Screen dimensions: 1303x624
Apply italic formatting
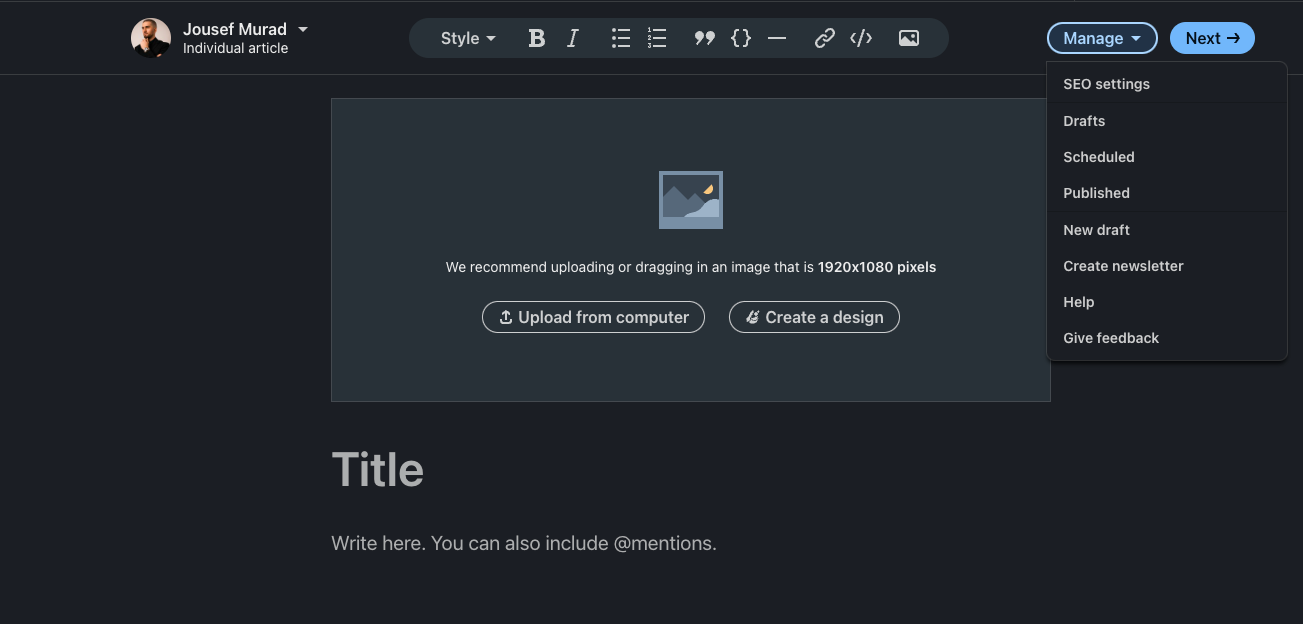tap(572, 37)
